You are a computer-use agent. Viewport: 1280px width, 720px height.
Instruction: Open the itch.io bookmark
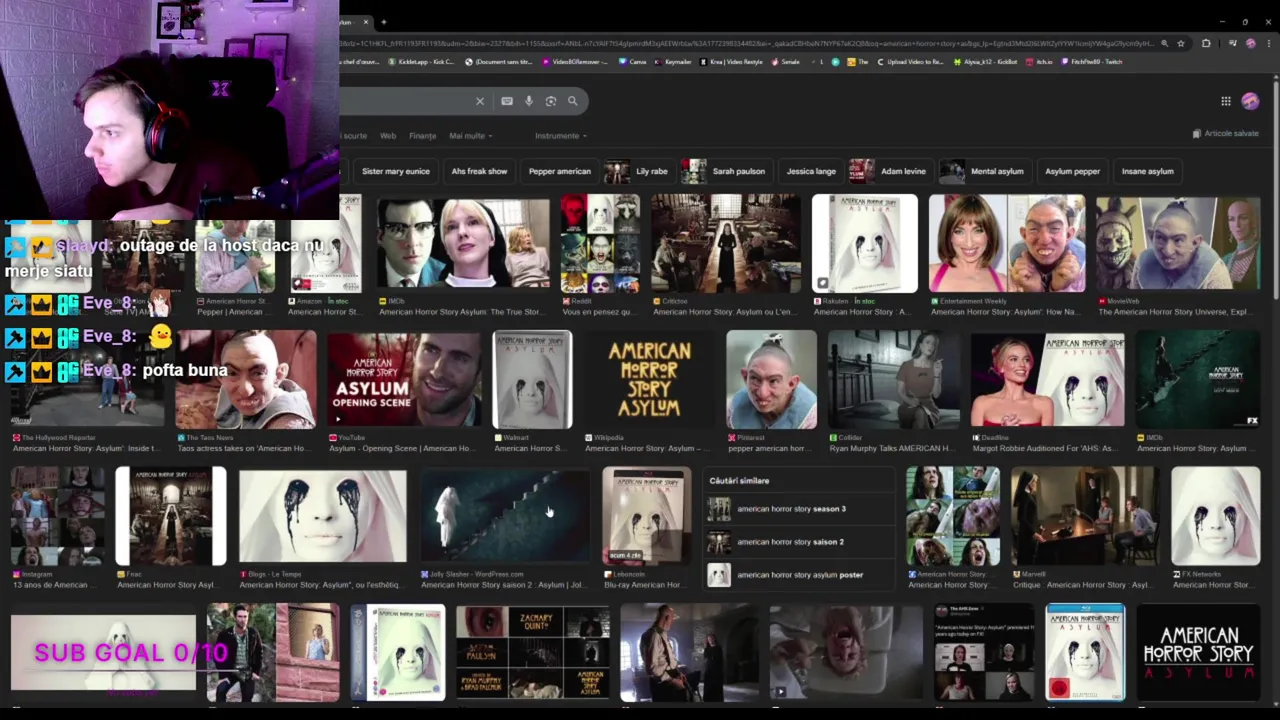pos(1040,62)
